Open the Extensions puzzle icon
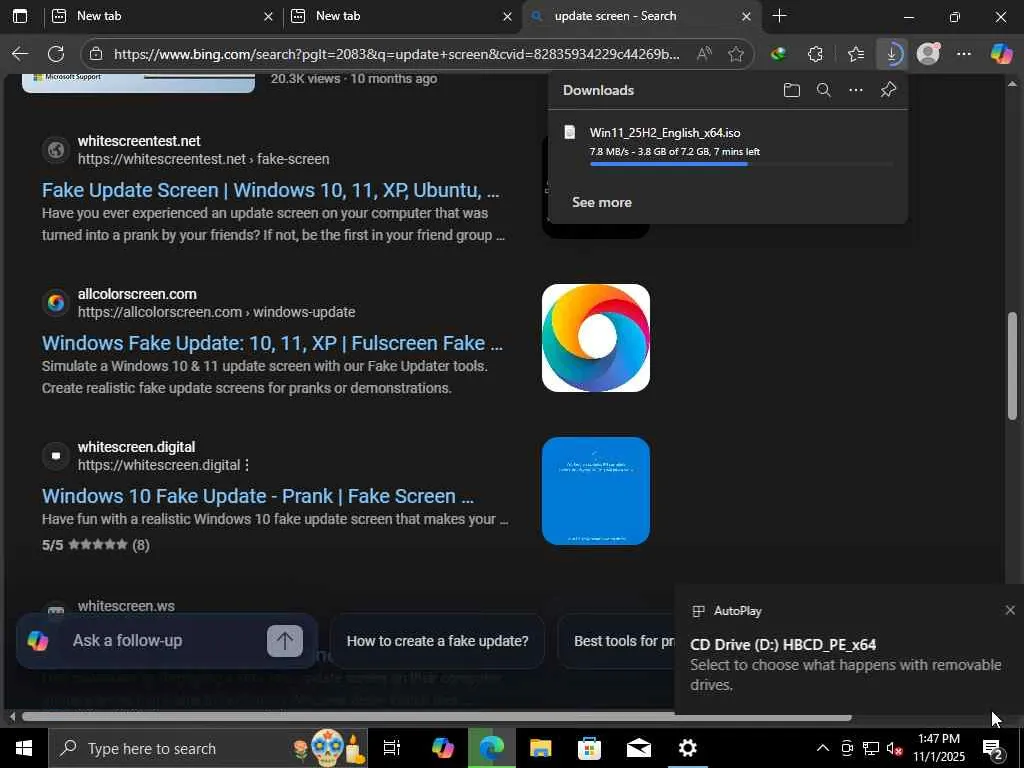The height and width of the screenshot is (768, 1024). pos(815,54)
